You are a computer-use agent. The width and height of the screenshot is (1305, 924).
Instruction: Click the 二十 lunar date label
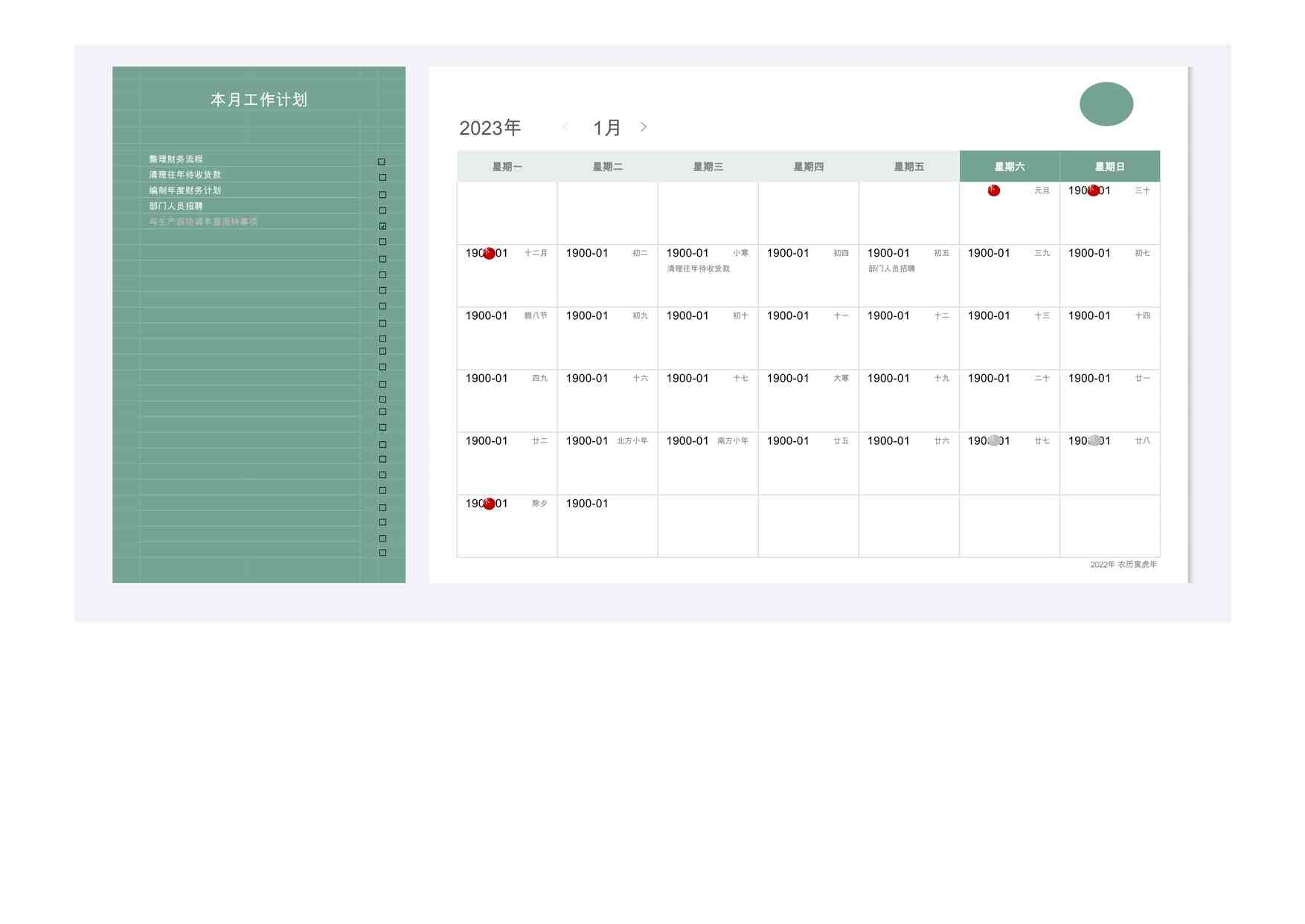(1042, 378)
